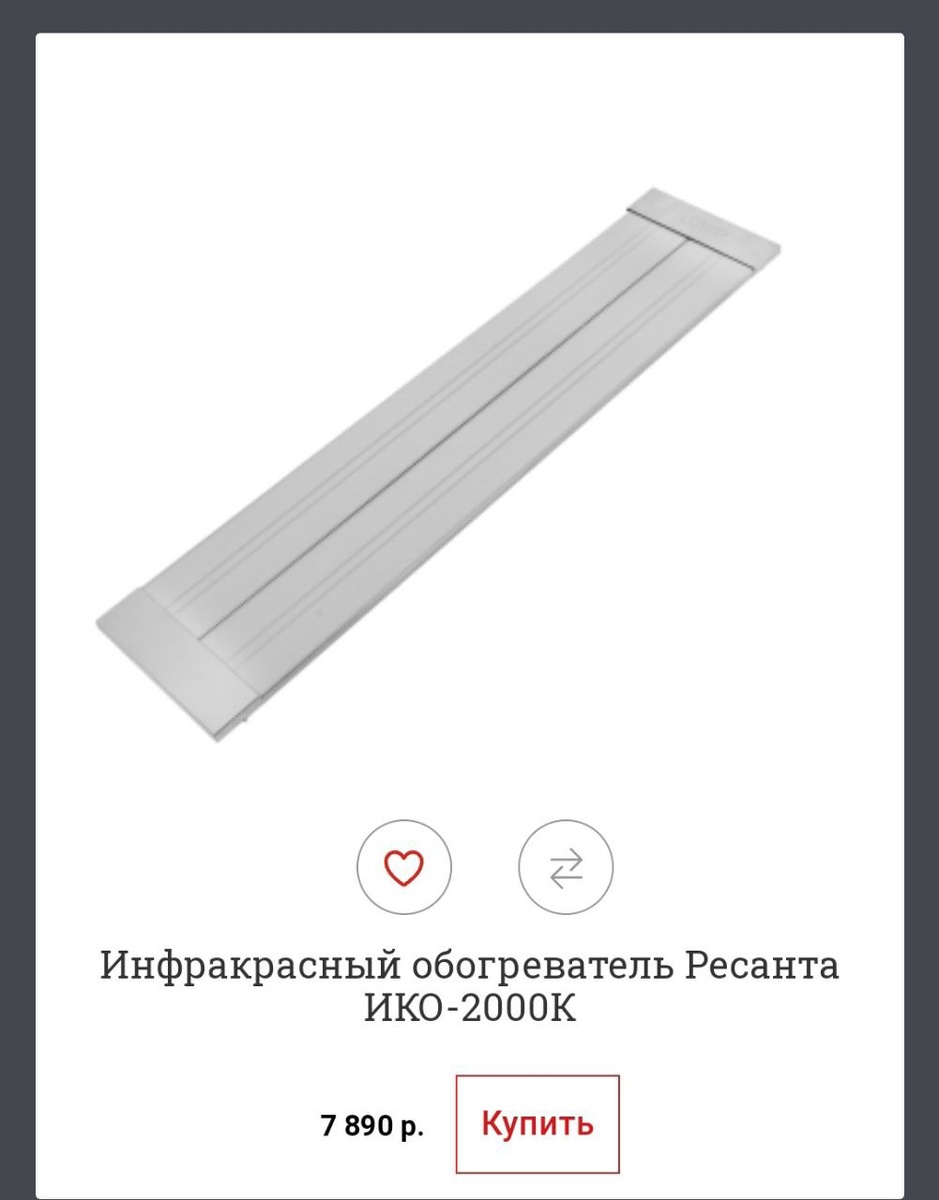Click the 7 890 р. price label

(373, 1126)
